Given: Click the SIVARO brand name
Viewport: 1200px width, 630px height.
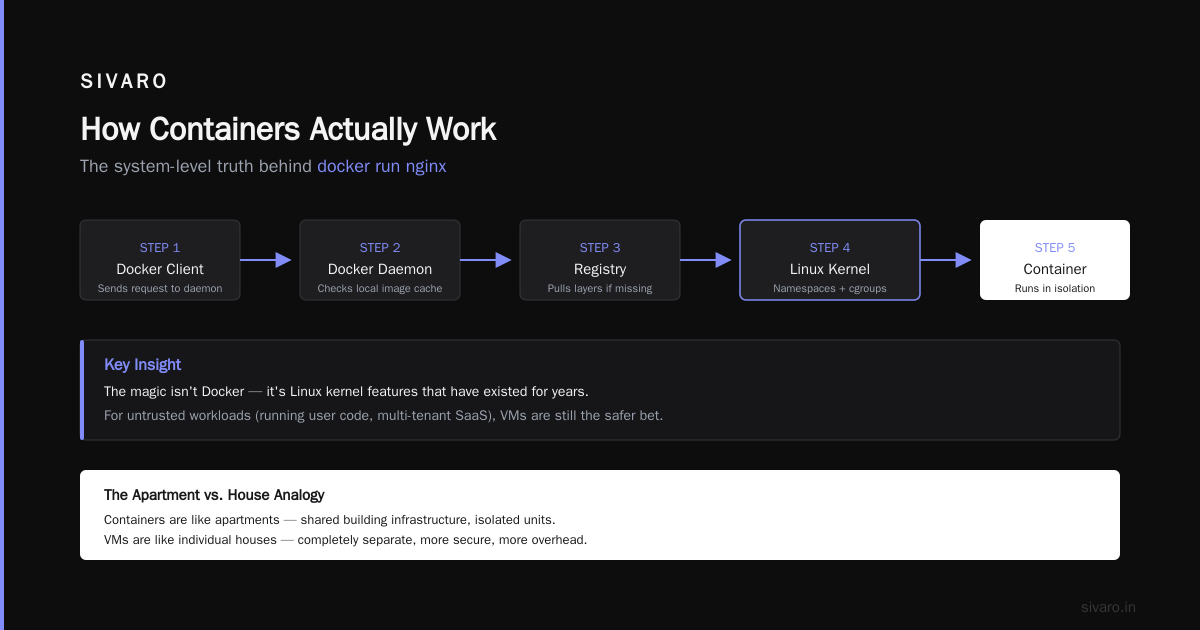Looking at the screenshot, I should [124, 82].
